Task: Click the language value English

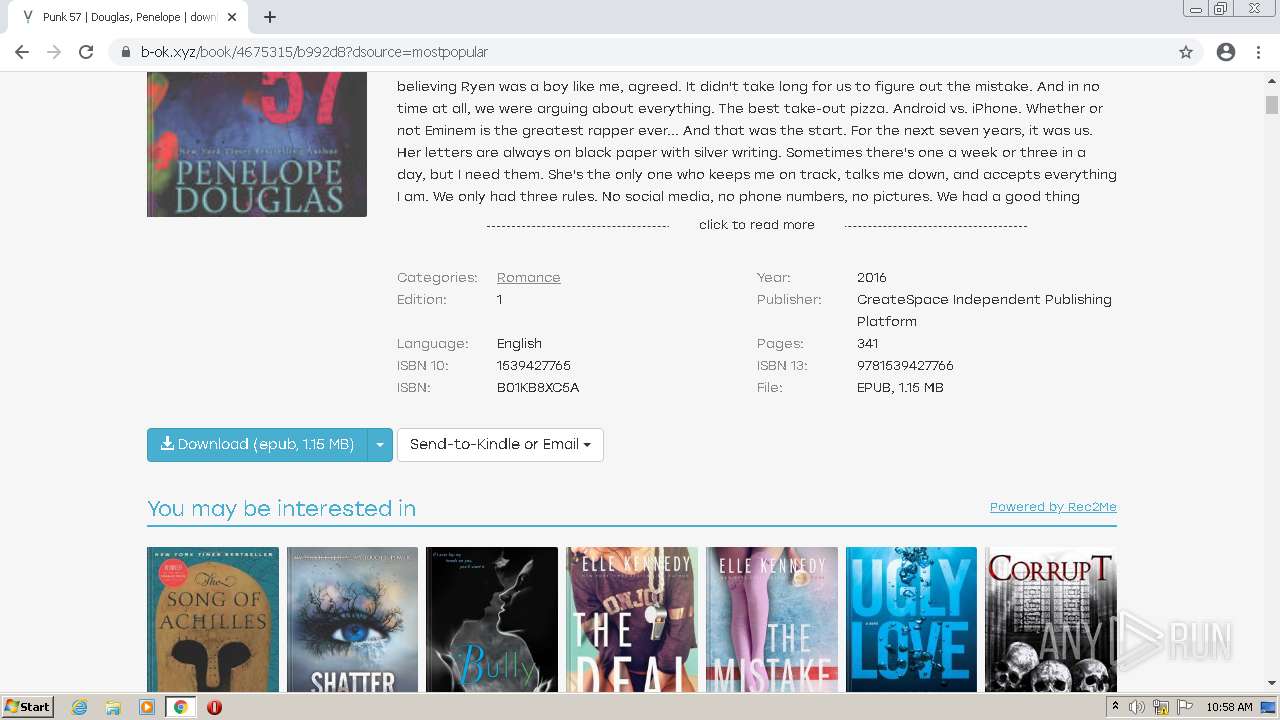Action: point(519,344)
